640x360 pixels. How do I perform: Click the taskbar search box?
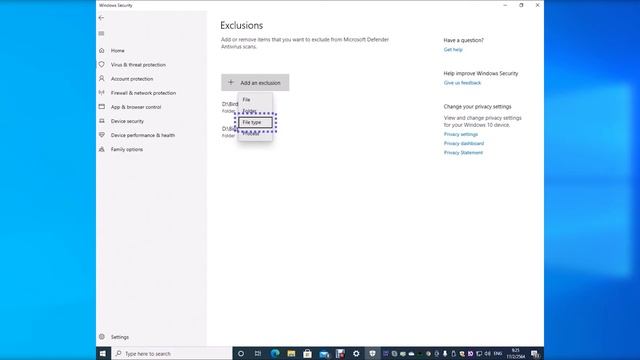pos(172,353)
